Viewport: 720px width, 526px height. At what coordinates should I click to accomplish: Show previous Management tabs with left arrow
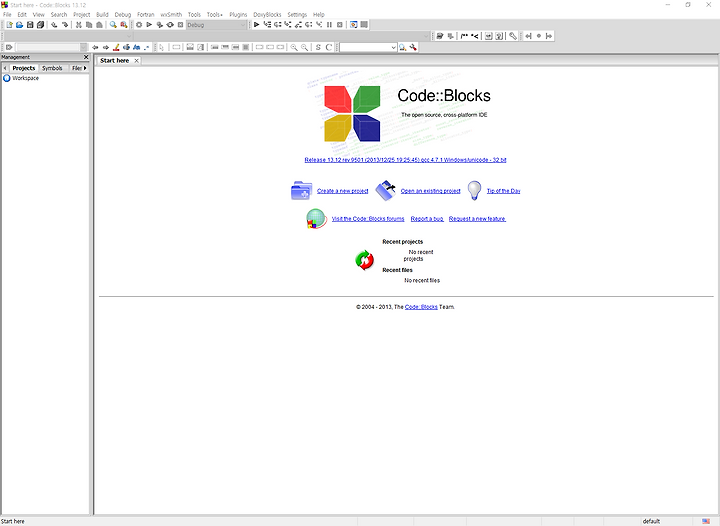(x=5, y=68)
